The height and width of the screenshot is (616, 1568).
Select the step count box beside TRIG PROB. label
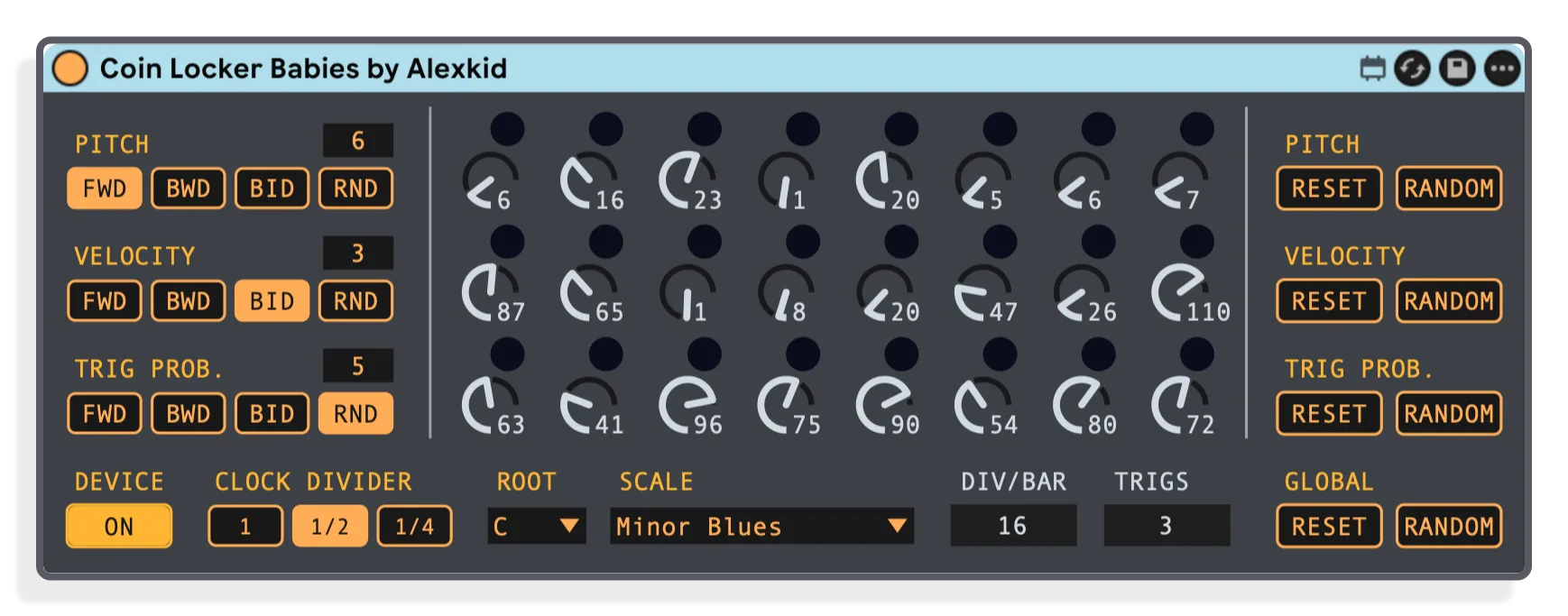point(358,366)
